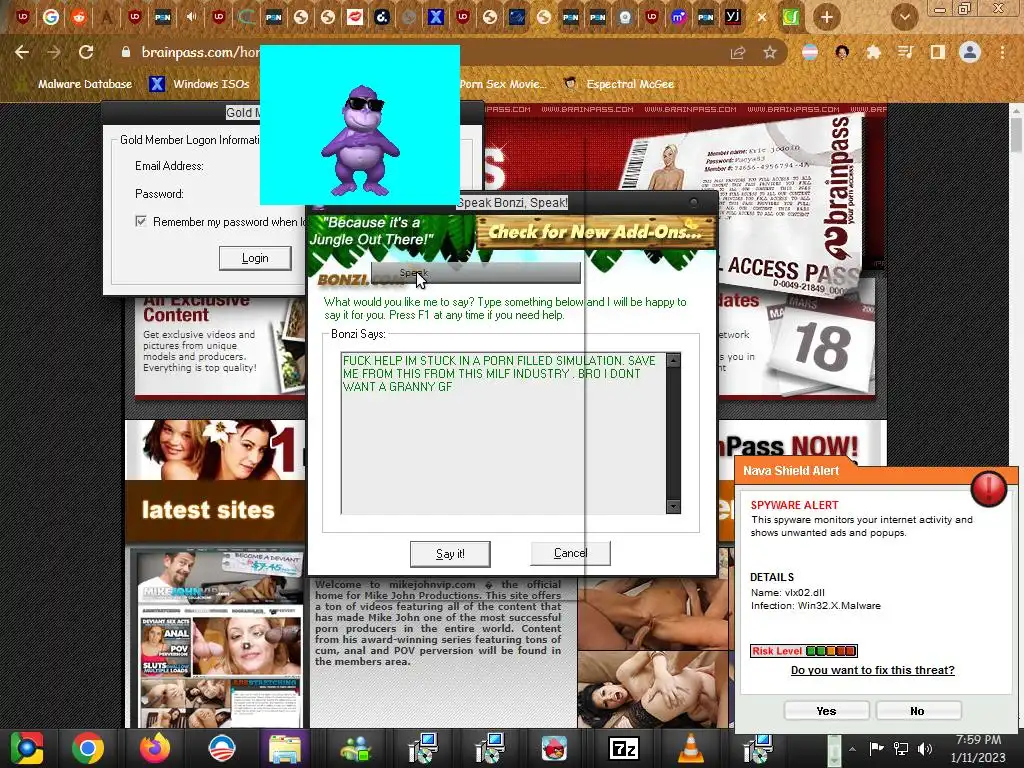Click Yes in the Nava Shield Alert
Image resolution: width=1024 pixels, height=768 pixels.
click(x=826, y=711)
